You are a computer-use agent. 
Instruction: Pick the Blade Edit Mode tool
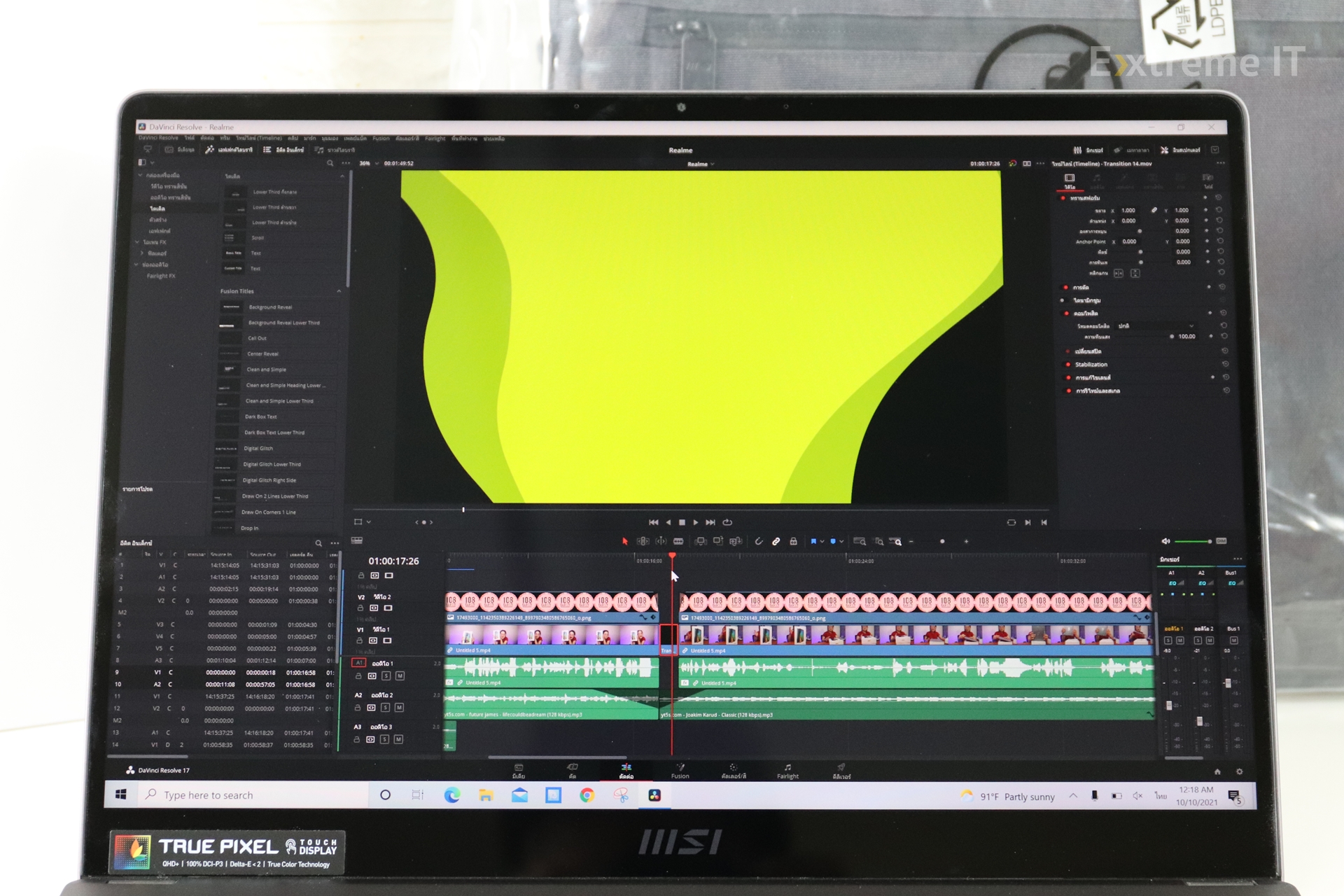[678, 541]
